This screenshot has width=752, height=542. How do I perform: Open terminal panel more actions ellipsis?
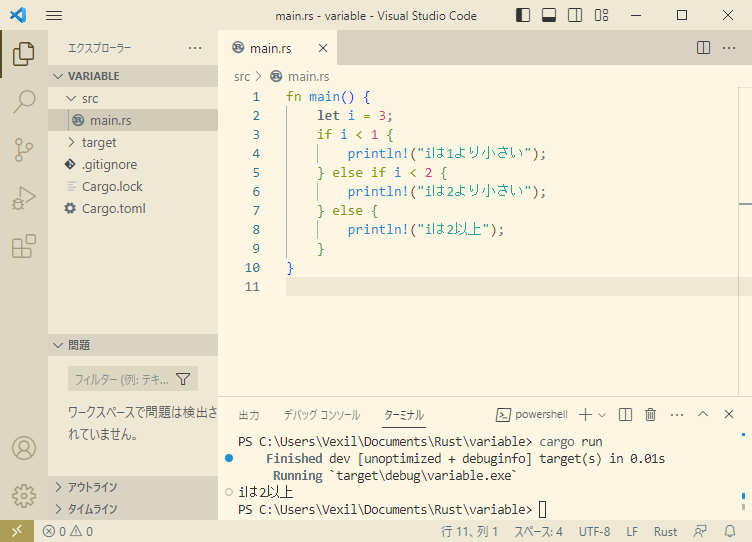677,414
